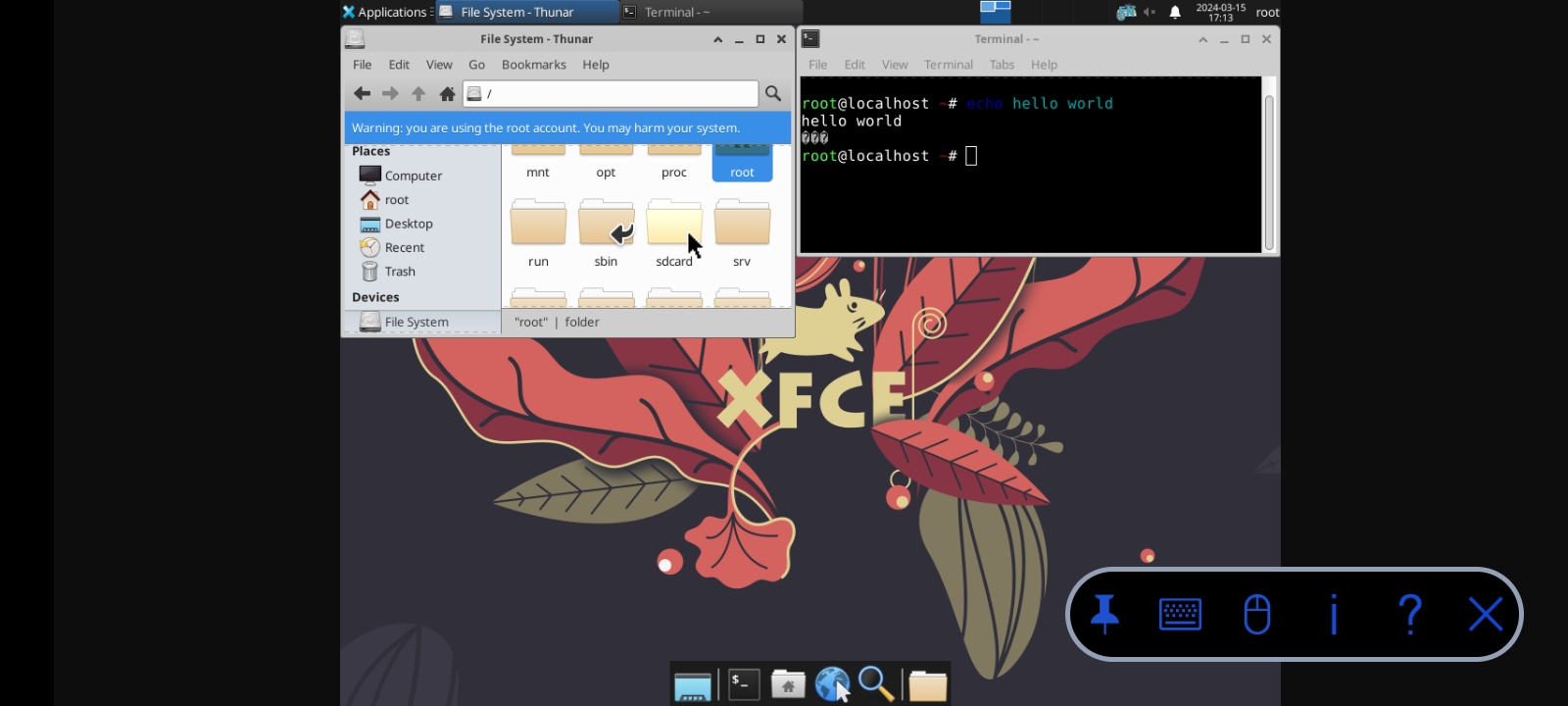Open the Help menu in Thunar

tap(596, 65)
